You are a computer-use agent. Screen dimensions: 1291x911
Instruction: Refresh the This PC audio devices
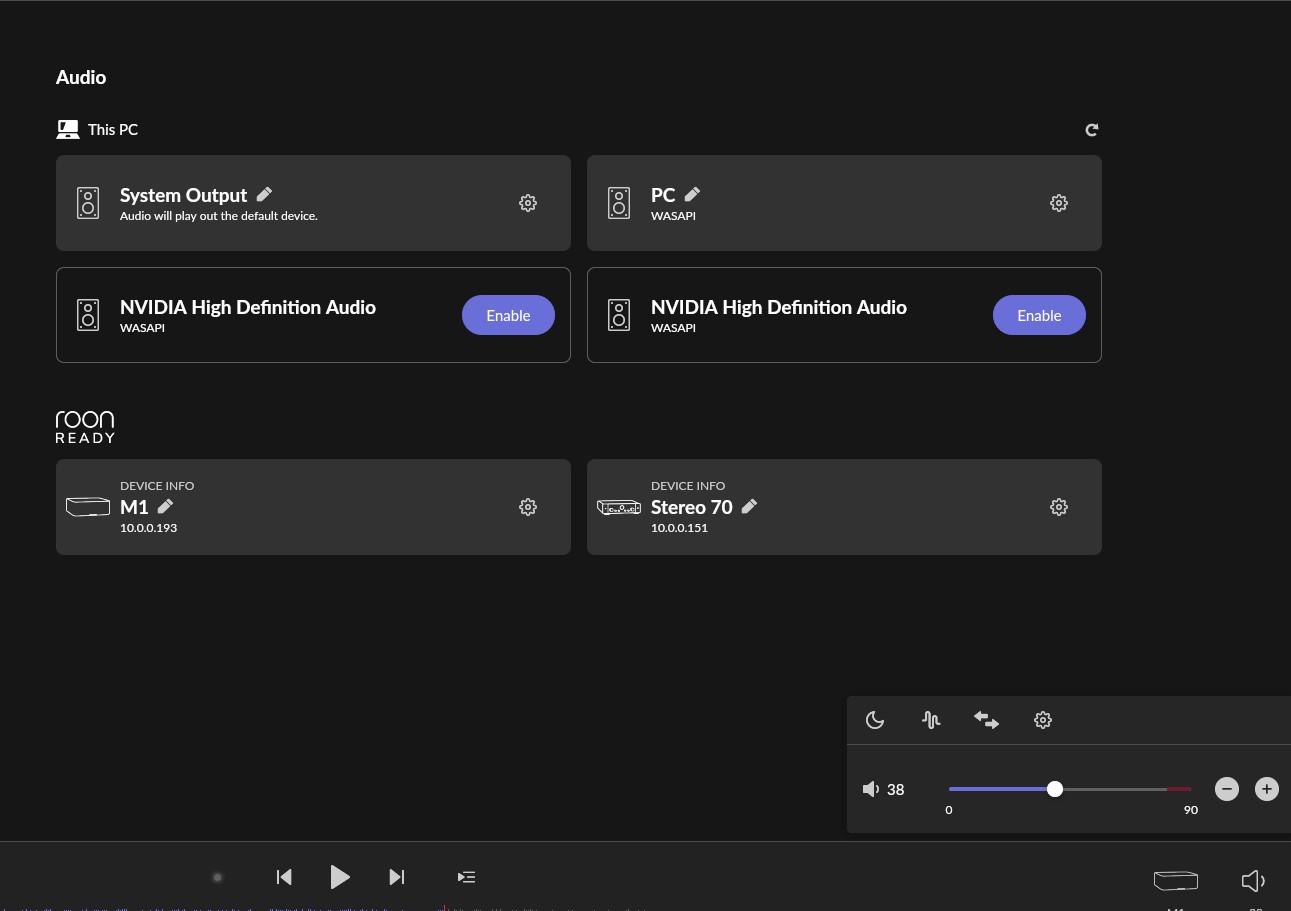click(x=1092, y=130)
